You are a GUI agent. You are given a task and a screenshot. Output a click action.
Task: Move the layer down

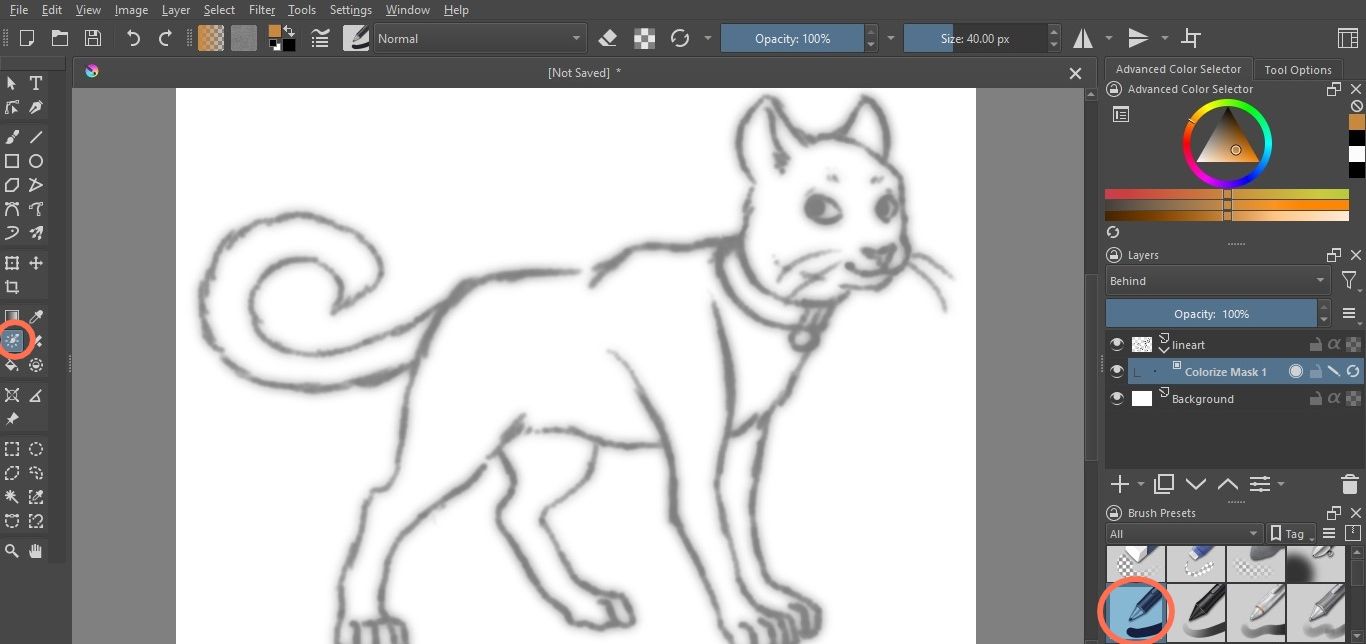[x=1196, y=485]
